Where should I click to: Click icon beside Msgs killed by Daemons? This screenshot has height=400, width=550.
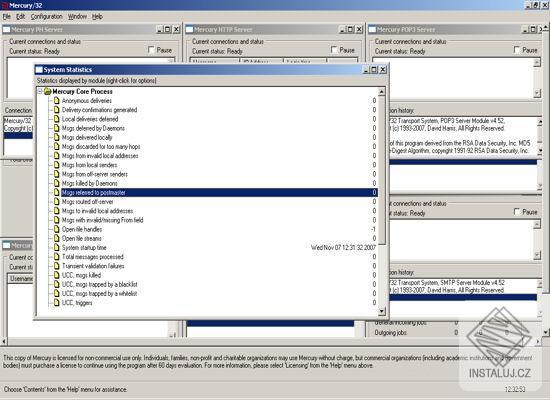[56, 183]
